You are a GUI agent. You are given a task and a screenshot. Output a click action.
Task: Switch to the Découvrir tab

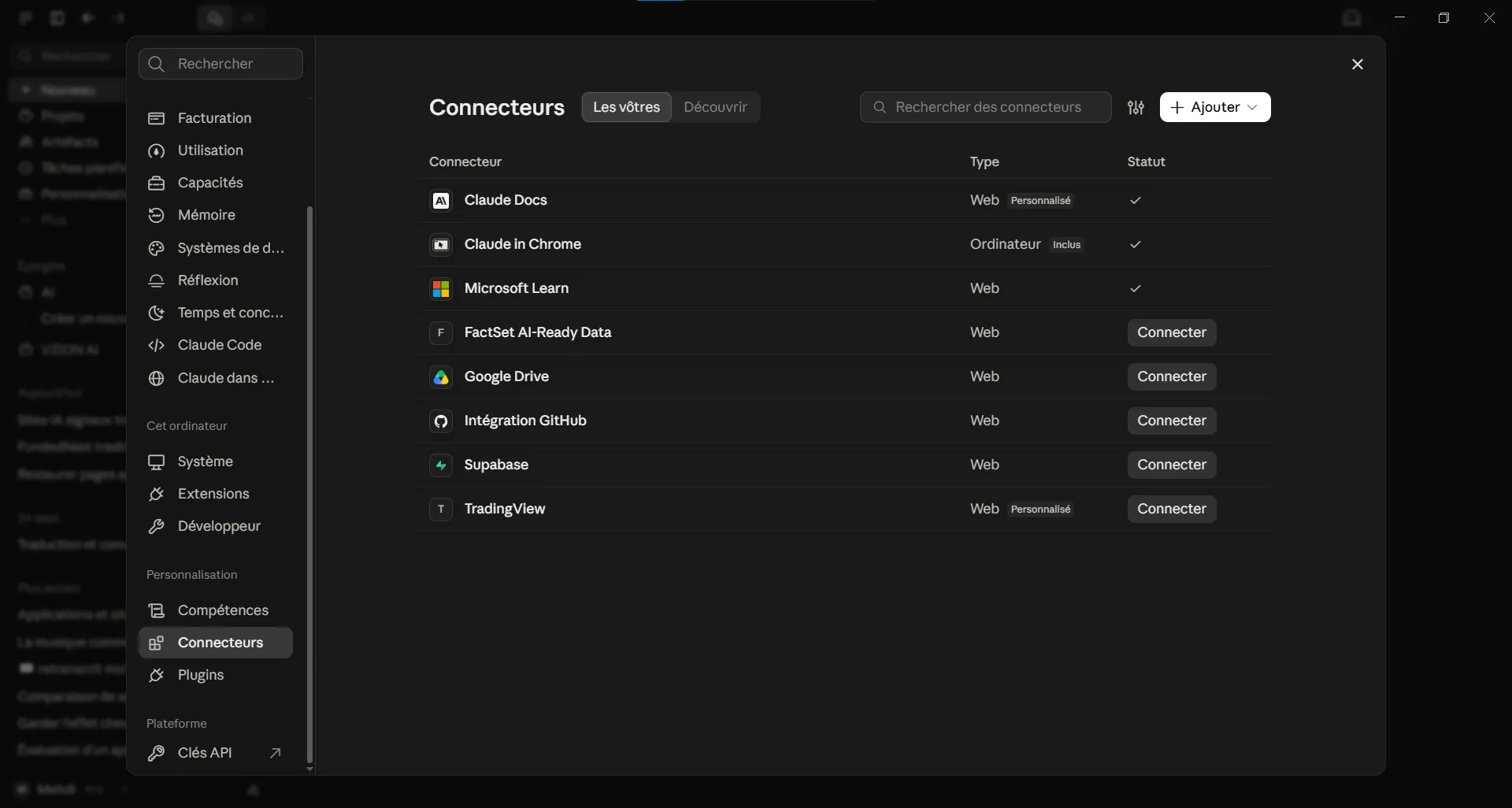[715, 107]
